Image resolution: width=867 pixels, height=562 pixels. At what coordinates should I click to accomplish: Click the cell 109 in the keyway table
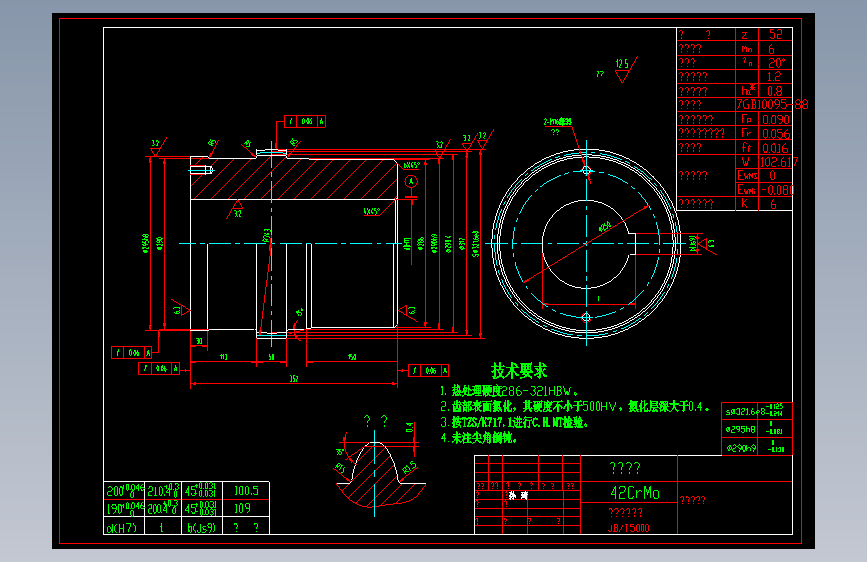tap(242, 508)
